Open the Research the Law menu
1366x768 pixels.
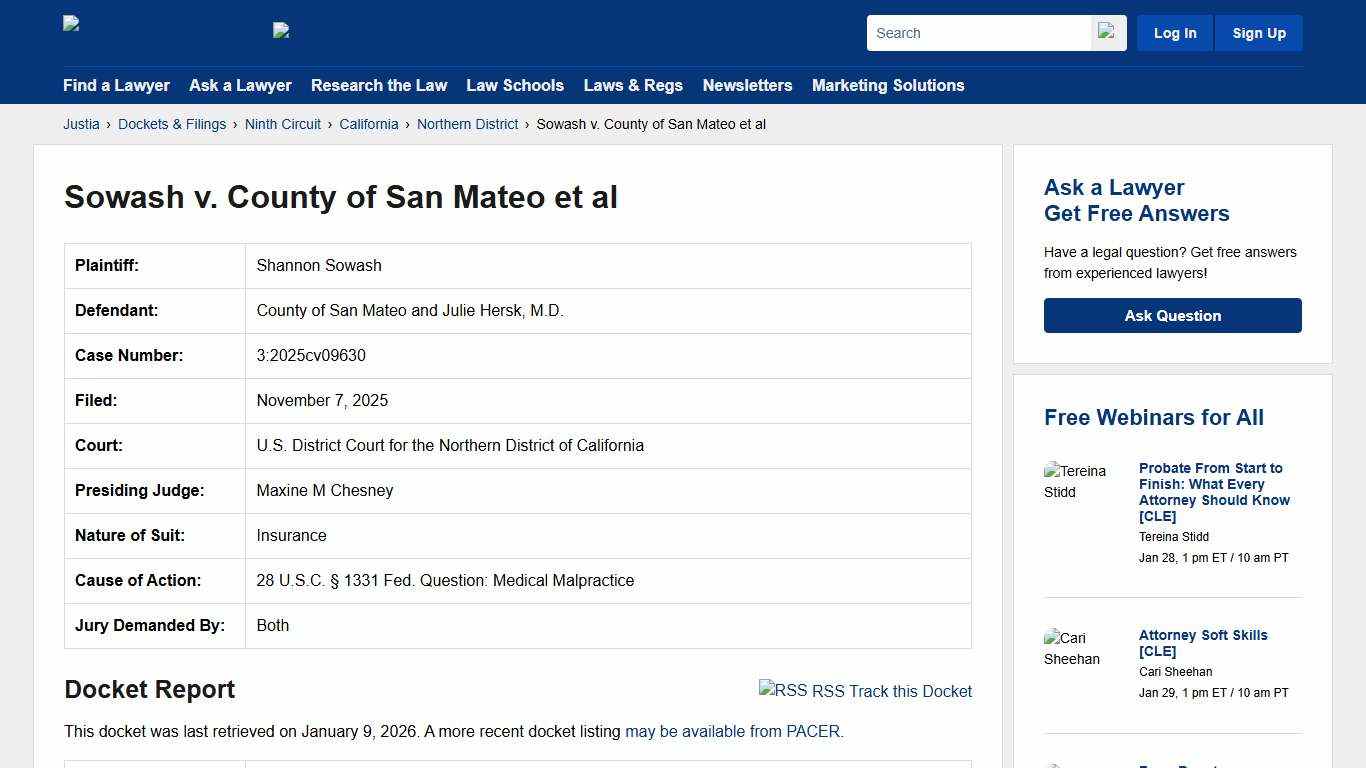[x=379, y=85]
